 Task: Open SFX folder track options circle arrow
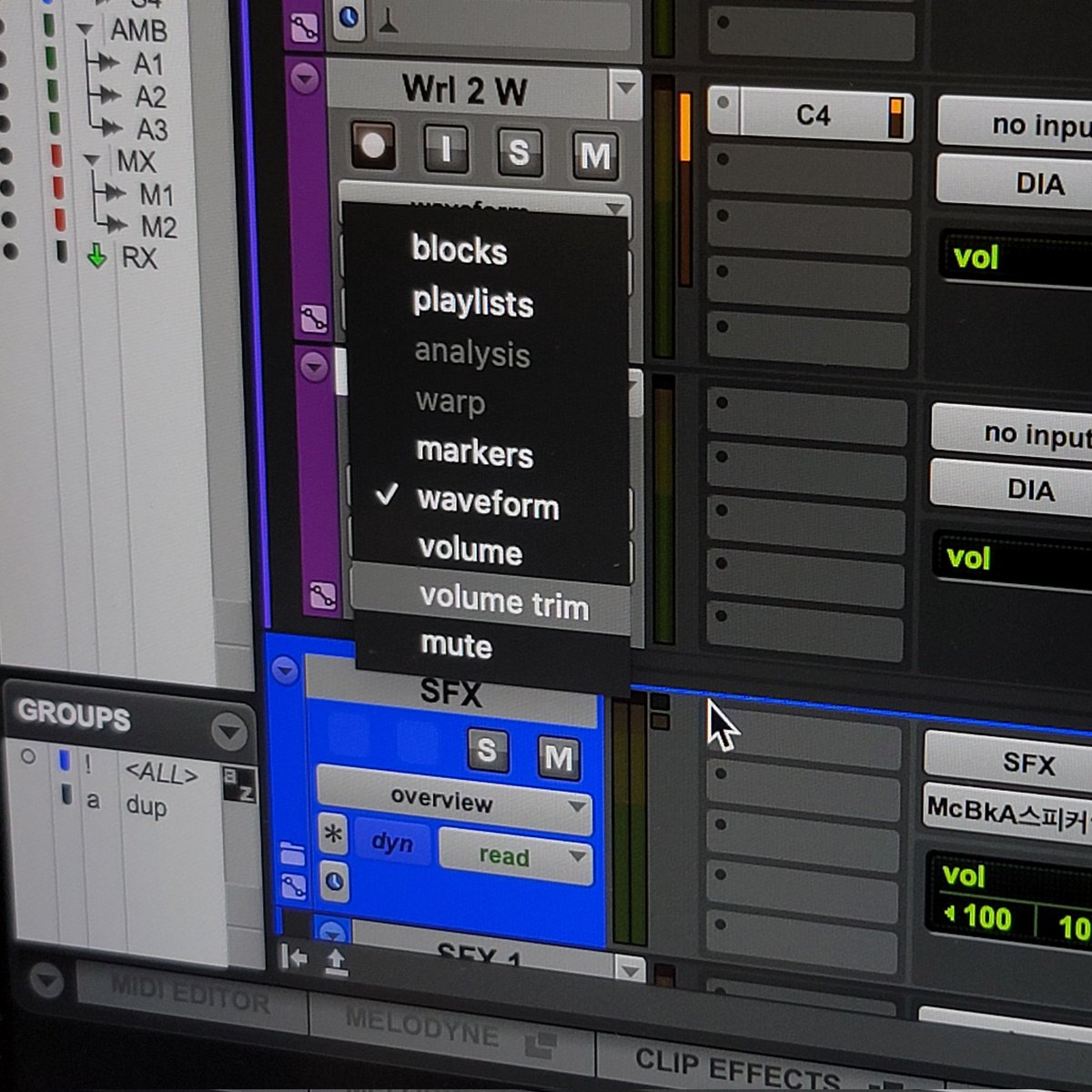[x=285, y=672]
